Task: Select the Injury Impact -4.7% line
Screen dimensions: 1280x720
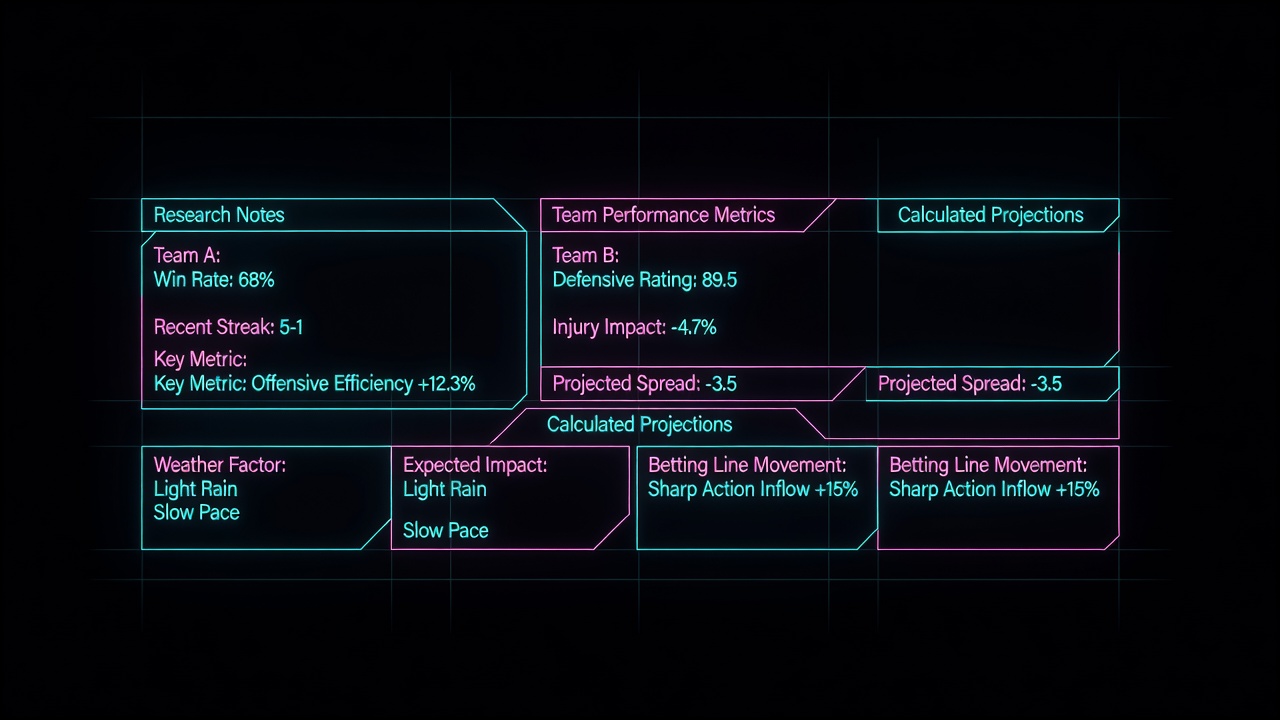Action: point(634,327)
